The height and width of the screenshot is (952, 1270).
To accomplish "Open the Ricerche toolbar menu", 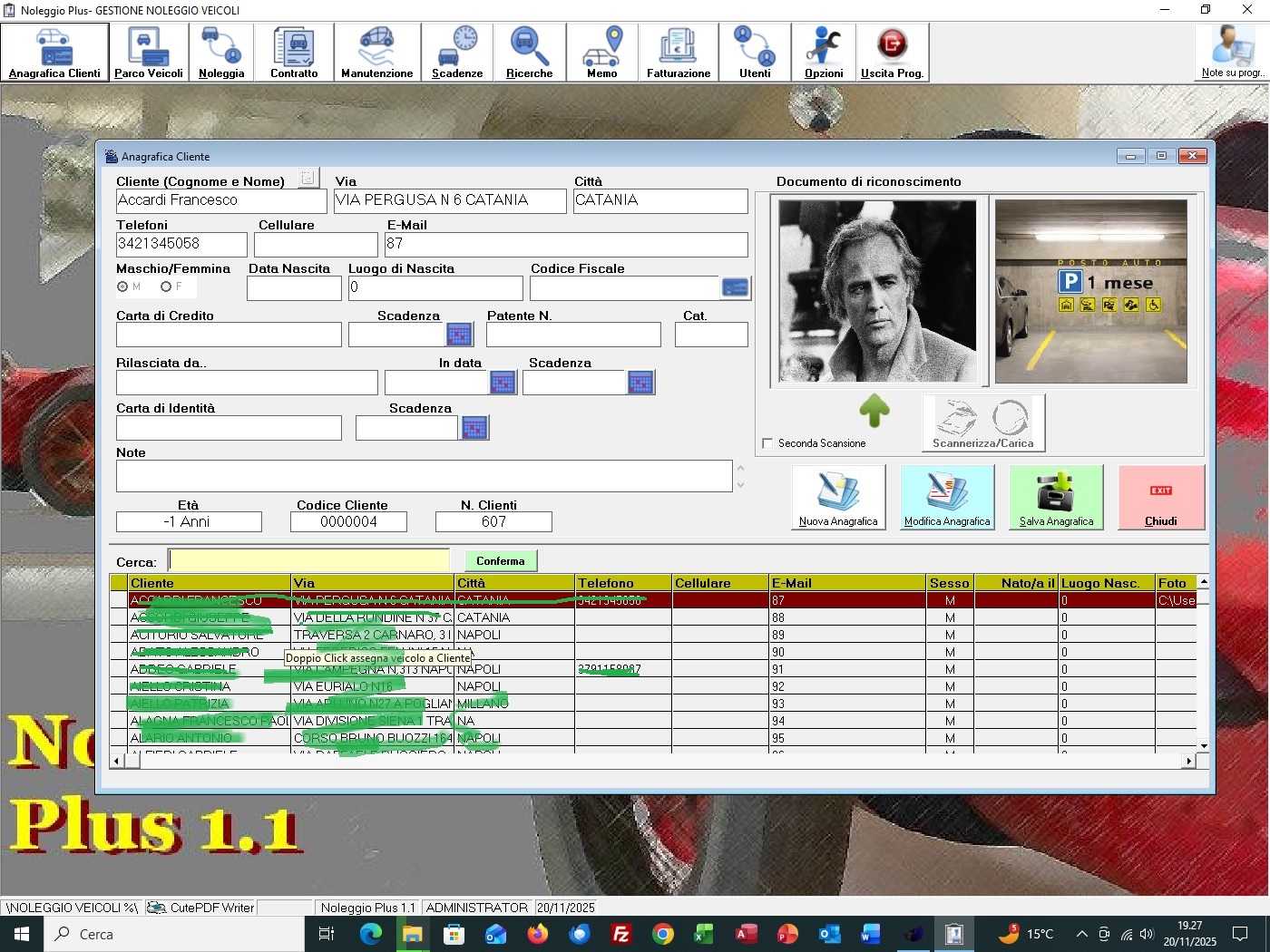I will (529, 53).
